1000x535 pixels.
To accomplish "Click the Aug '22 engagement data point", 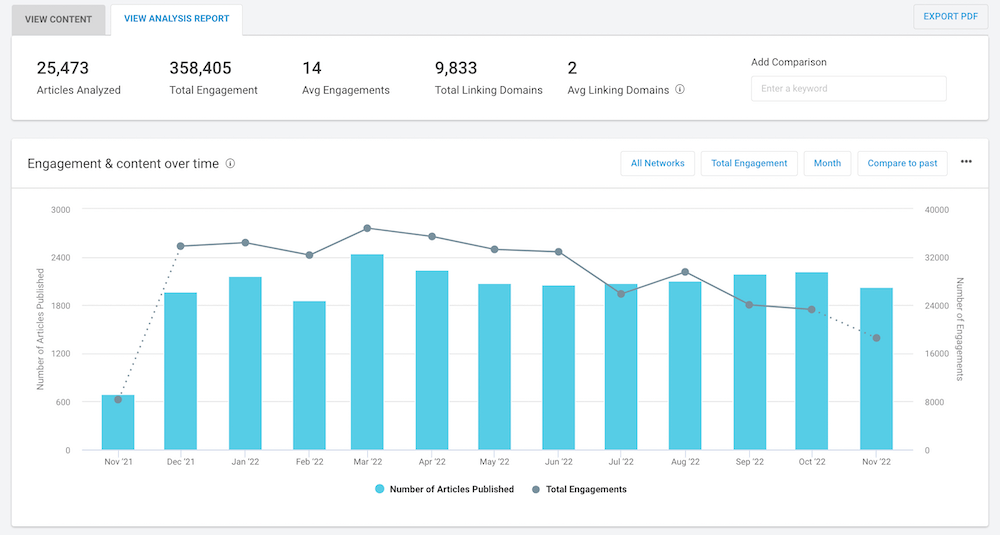I will (x=685, y=272).
